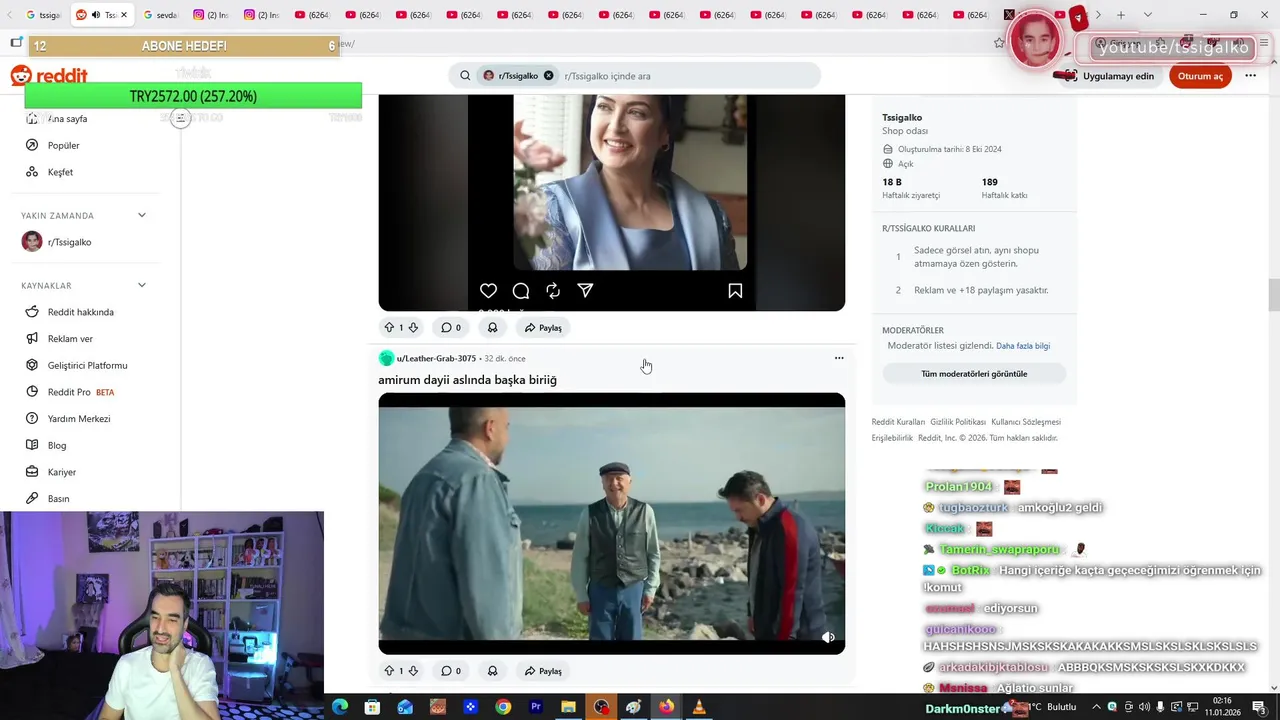Screen dimensions: 1280x720
Task: Close the active Reddit browser tab
Action: click(x=124, y=15)
